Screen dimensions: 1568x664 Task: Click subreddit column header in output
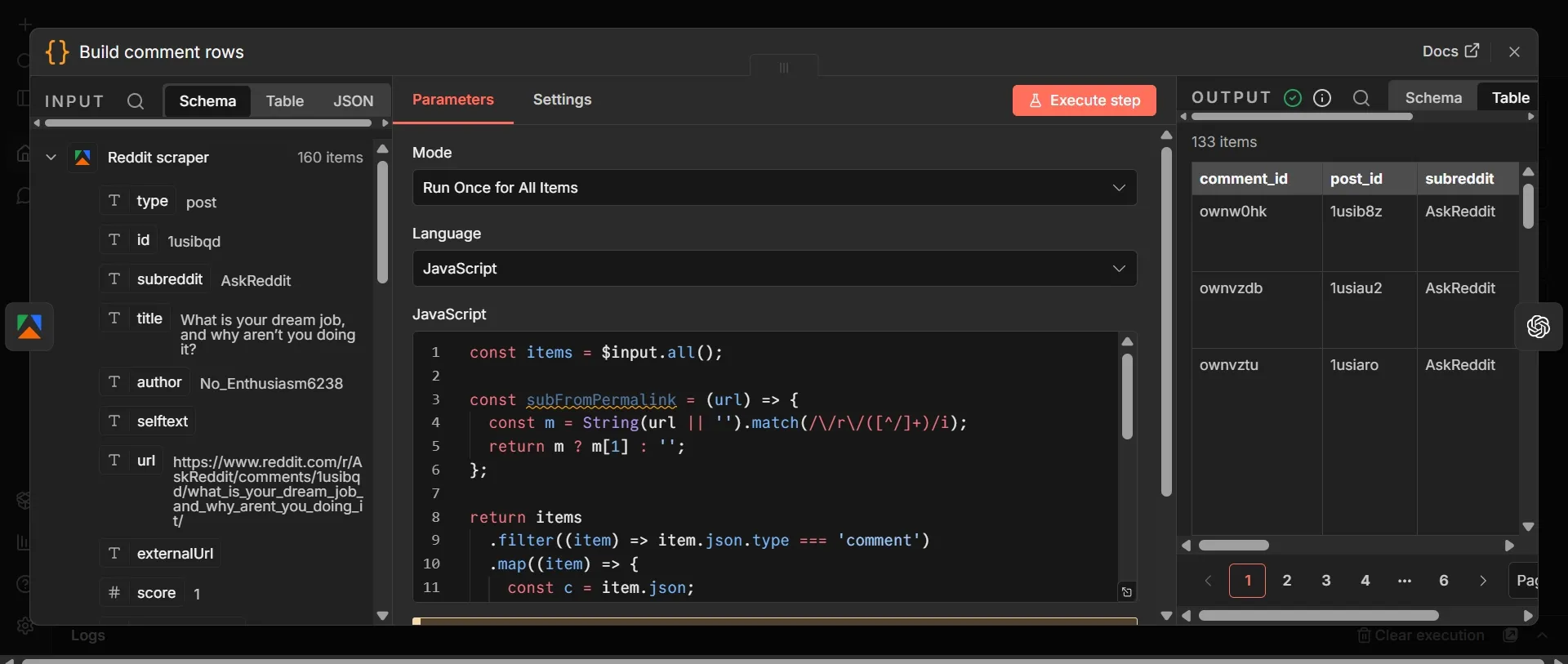1468,179
